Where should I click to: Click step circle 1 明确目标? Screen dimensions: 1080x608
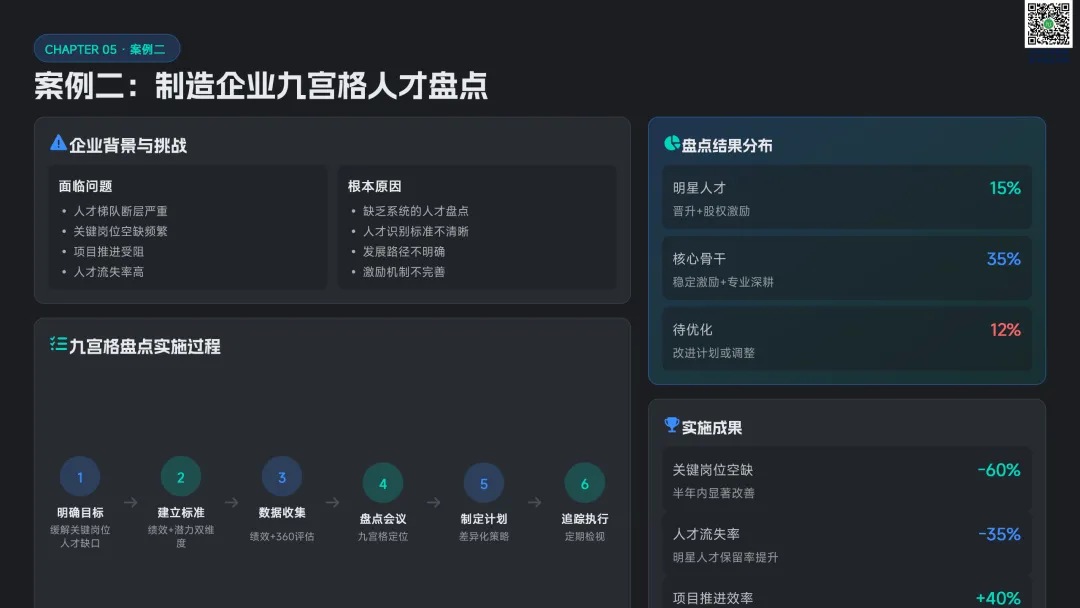pos(80,476)
